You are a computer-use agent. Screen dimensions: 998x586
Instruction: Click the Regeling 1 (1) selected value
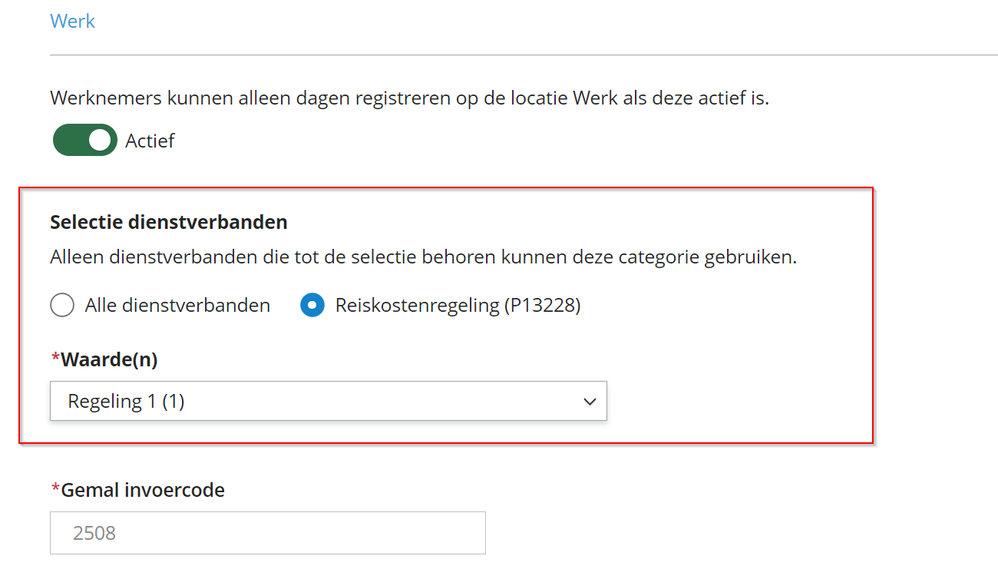click(x=126, y=401)
